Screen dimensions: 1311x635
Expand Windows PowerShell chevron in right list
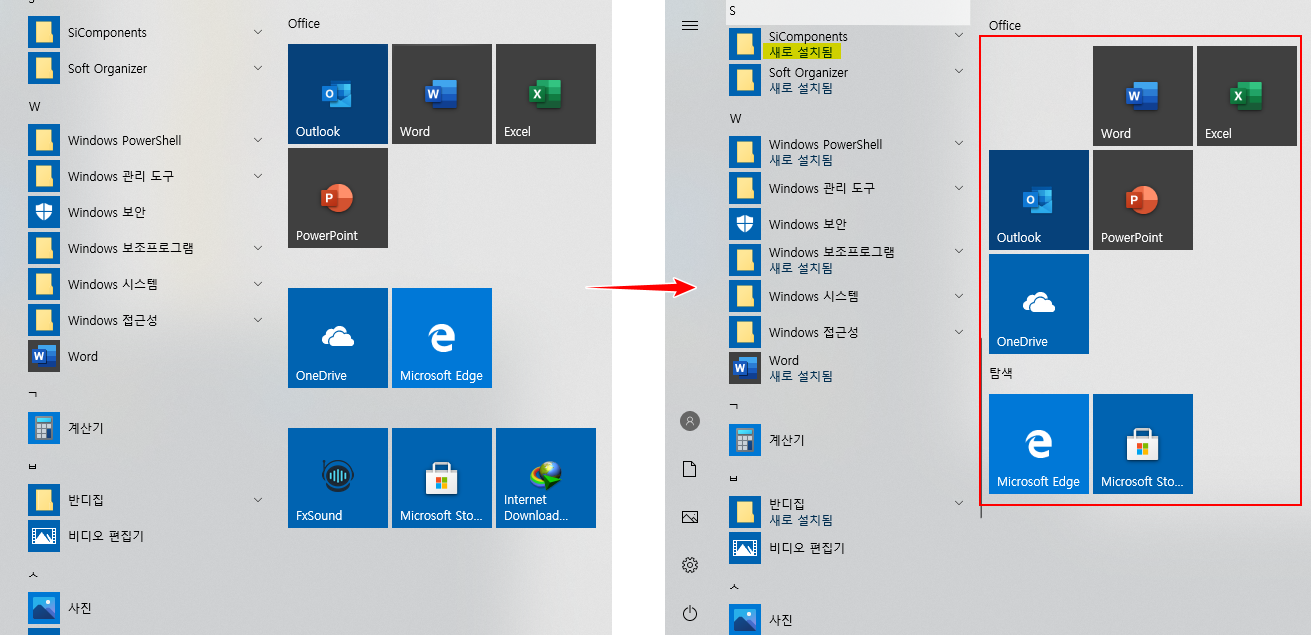tap(959, 143)
